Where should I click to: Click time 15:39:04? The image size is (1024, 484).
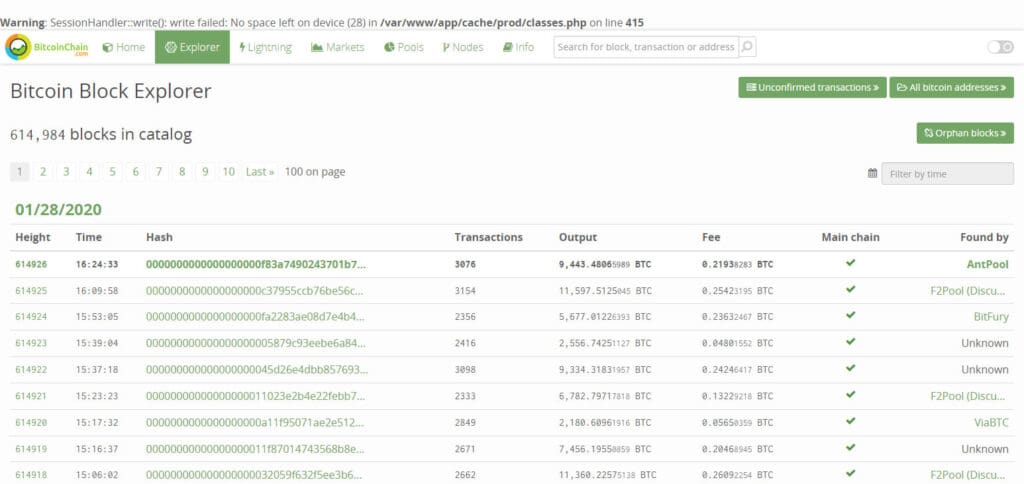[x=97, y=343]
